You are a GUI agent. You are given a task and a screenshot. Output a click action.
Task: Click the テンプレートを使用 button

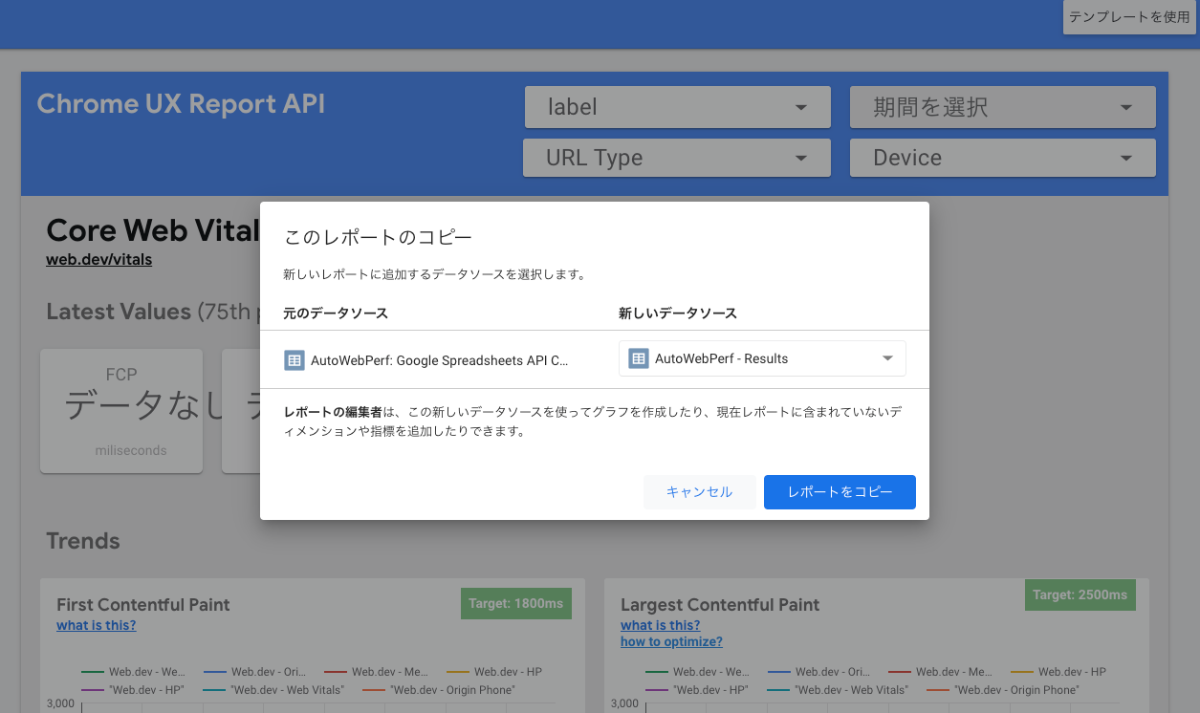click(x=1129, y=17)
